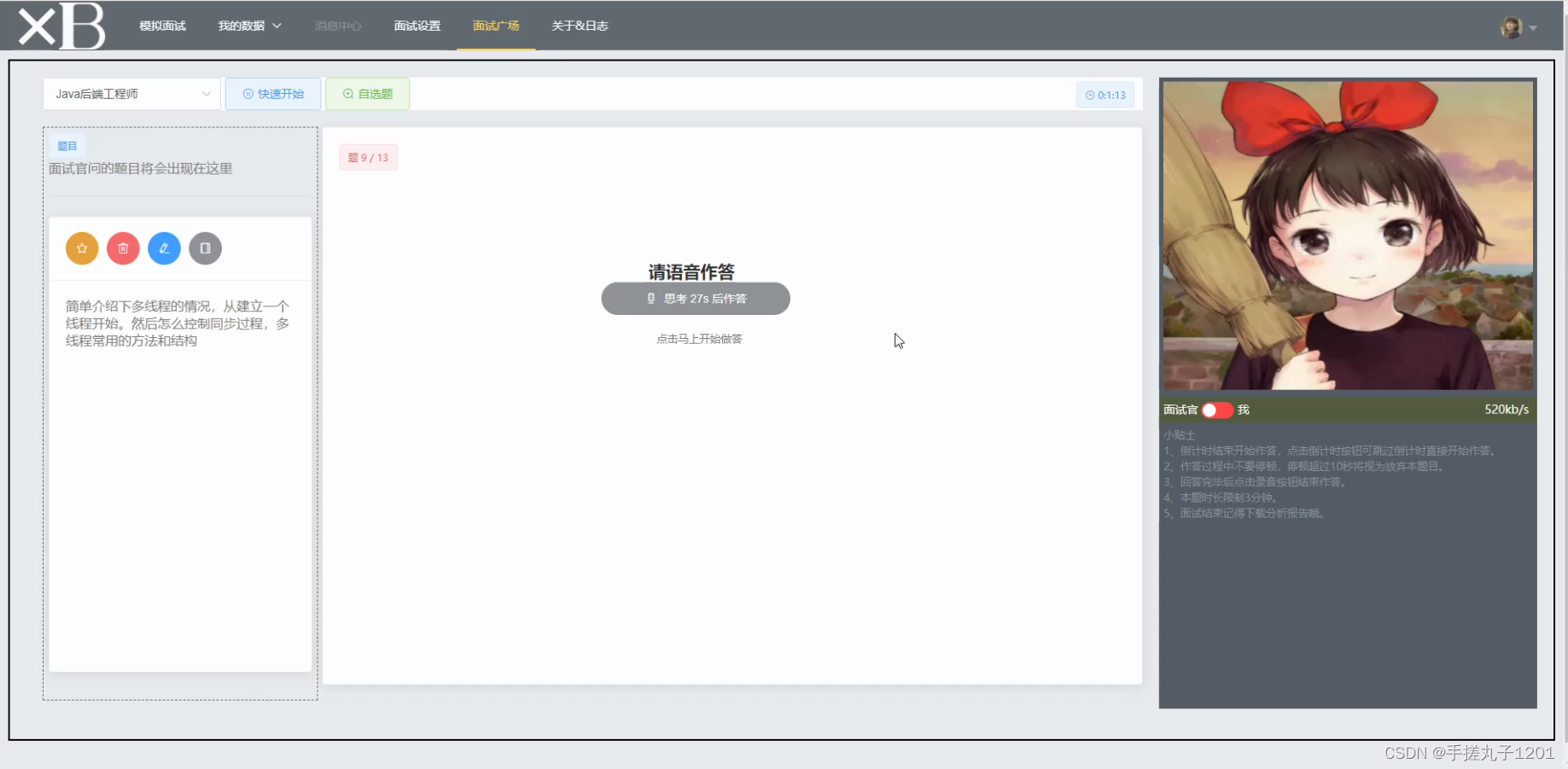Viewport: 1568px width, 769px height.
Task: Click tip 5 about 下载分析报告
Action: [1244, 513]
